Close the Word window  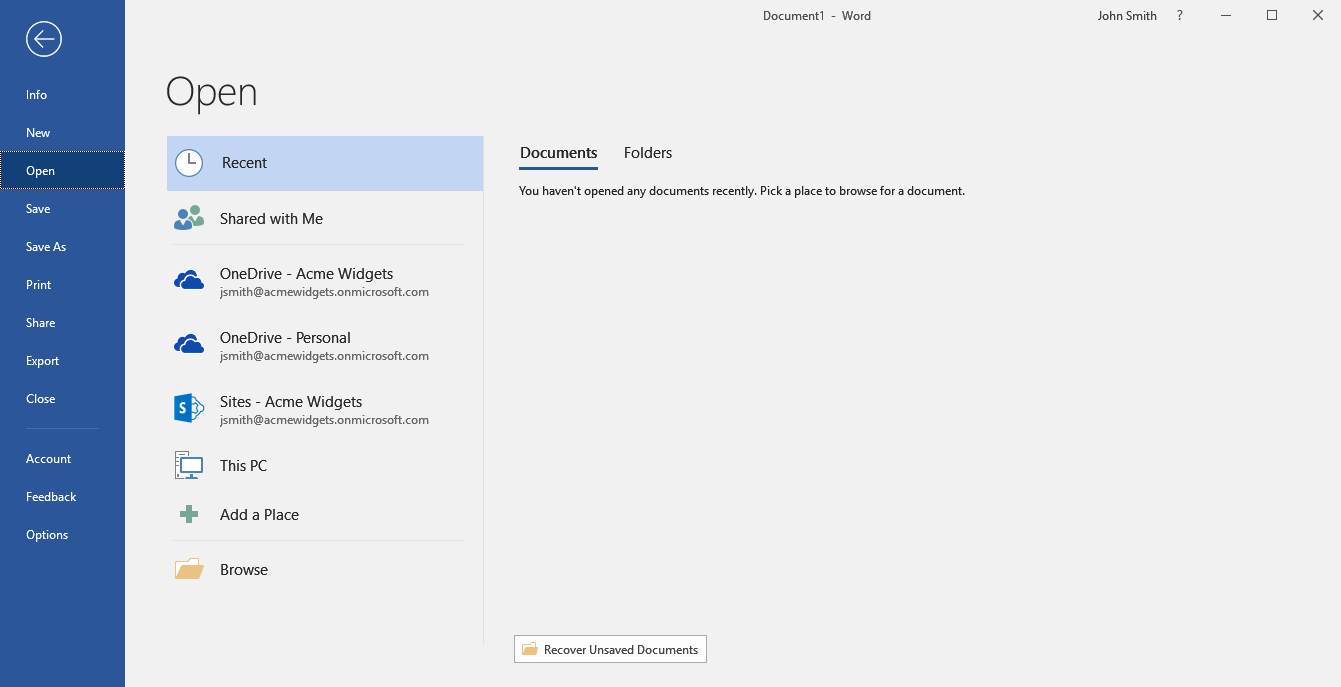click(x=1318, y=16)
